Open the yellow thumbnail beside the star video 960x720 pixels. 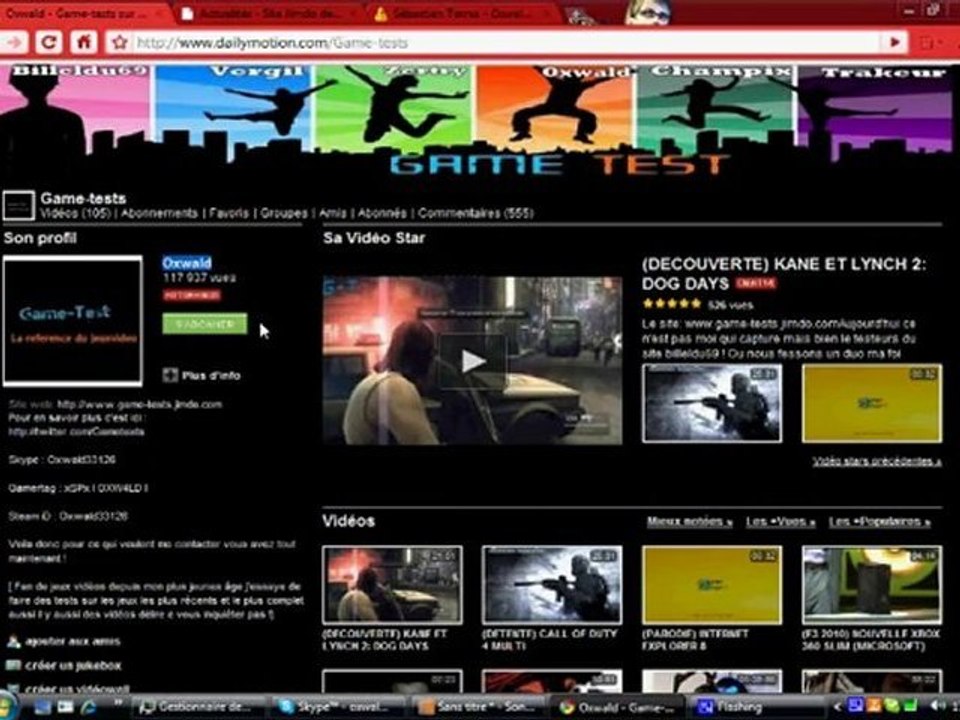click(872, 403)
